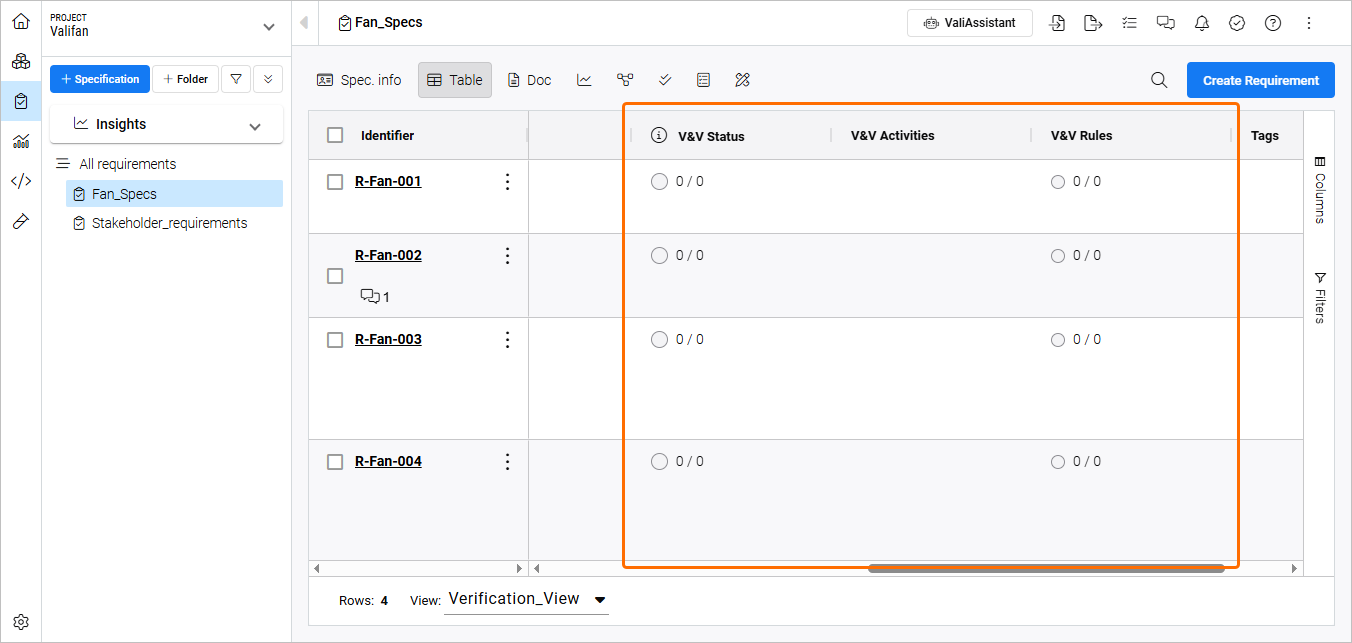Open the comments icon in top bar
The height and width of the screenshot is (643, 1352).
(1165, 23)
